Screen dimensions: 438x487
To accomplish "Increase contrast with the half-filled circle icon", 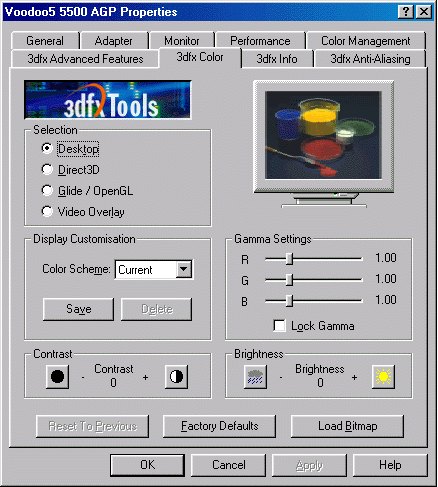I will tap(176, 377).
